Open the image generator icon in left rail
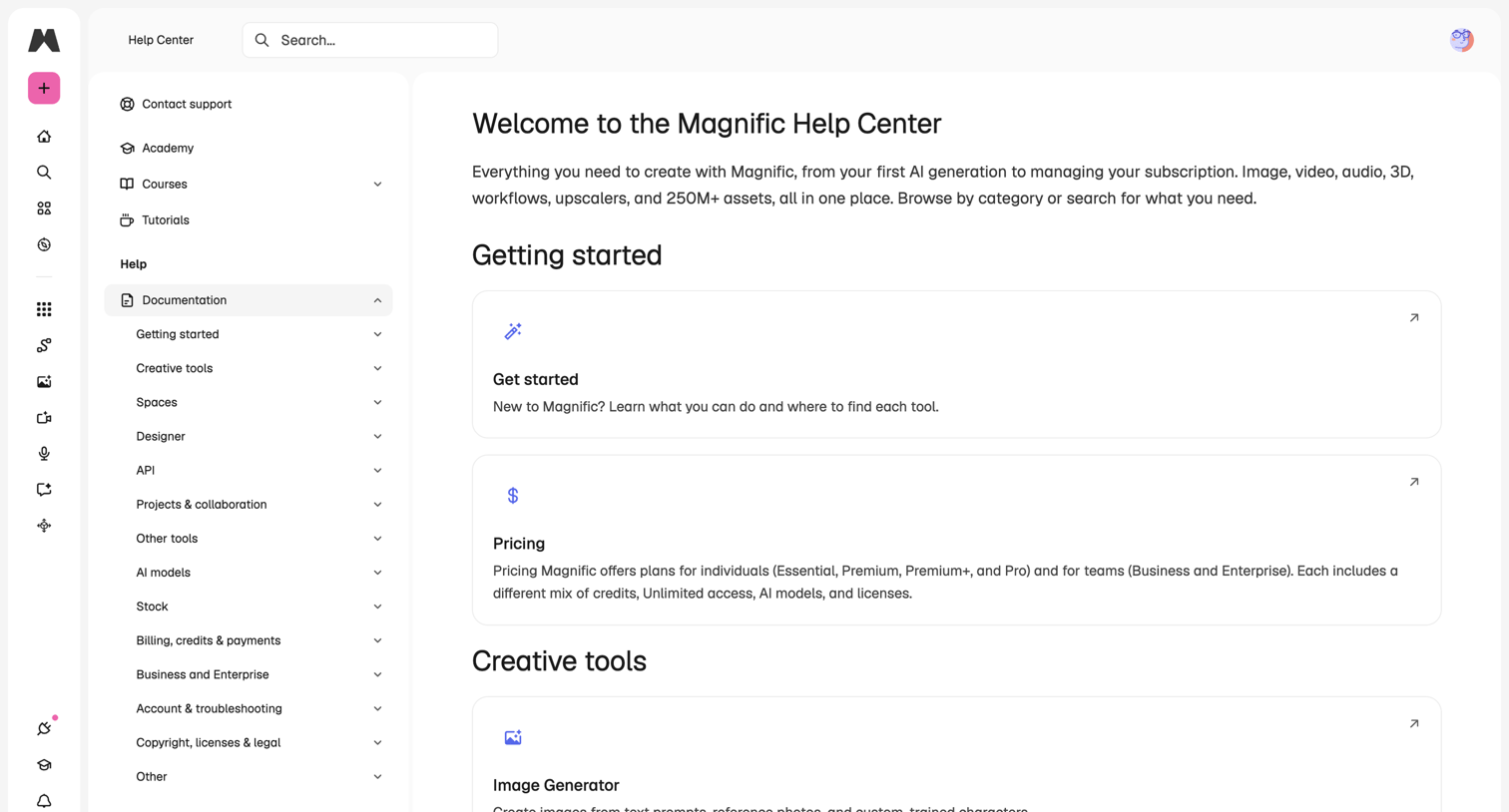 [x=44, y=381]
